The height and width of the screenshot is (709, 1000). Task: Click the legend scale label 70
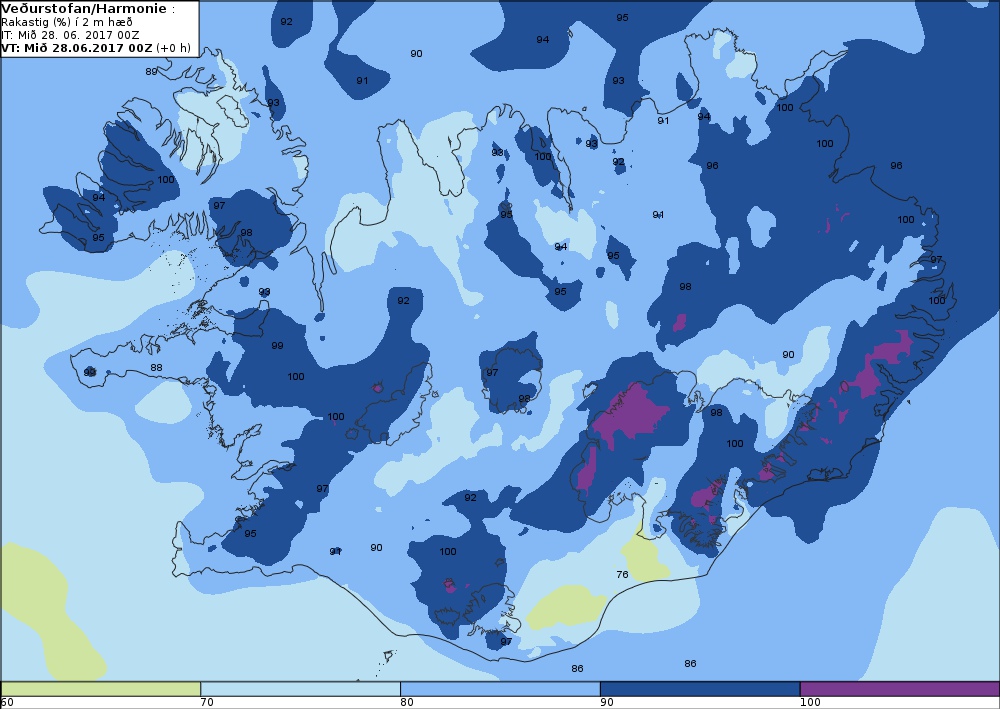pos(207,703)
